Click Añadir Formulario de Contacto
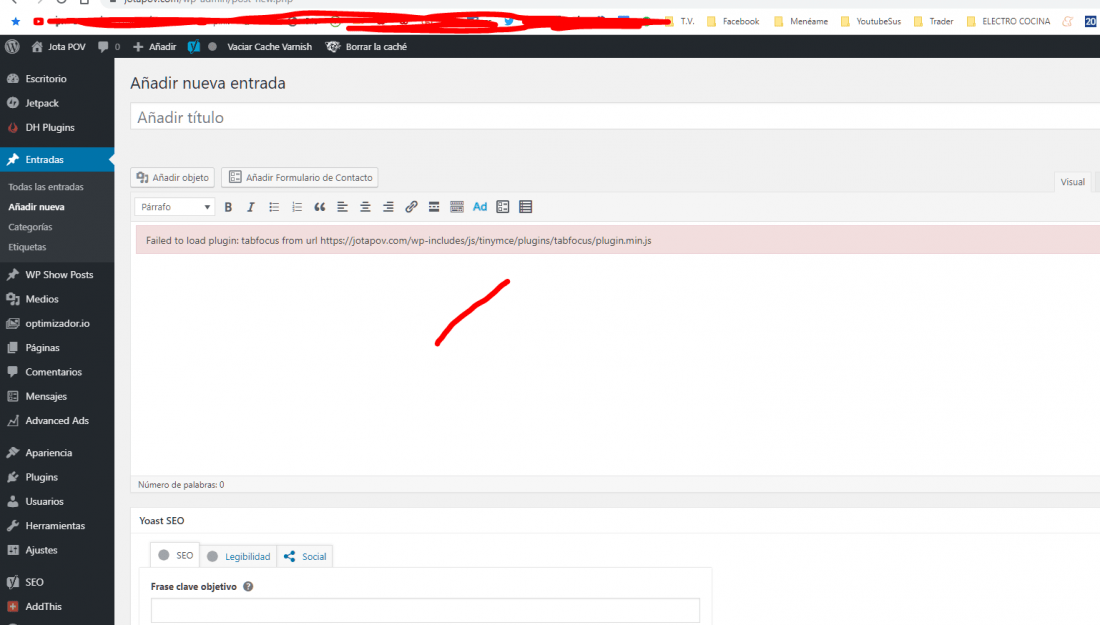 point(300,177)
